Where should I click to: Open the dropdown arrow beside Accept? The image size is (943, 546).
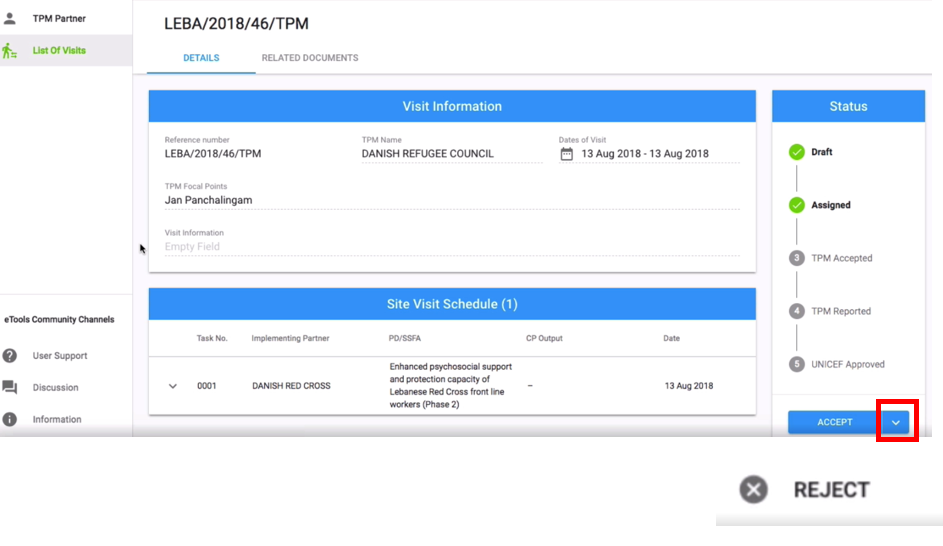pos(896,422)
